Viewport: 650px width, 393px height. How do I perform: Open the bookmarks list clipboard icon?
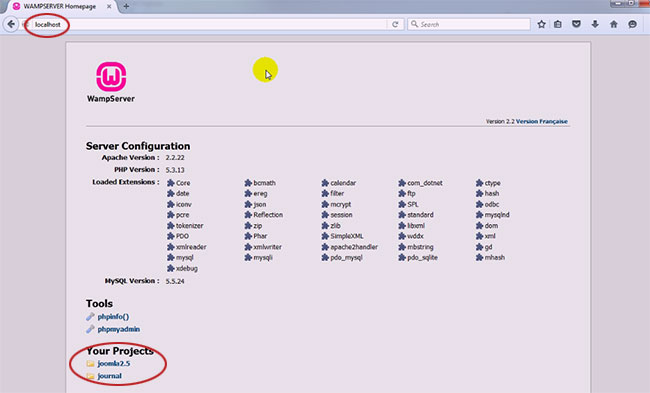click(558, 24)
